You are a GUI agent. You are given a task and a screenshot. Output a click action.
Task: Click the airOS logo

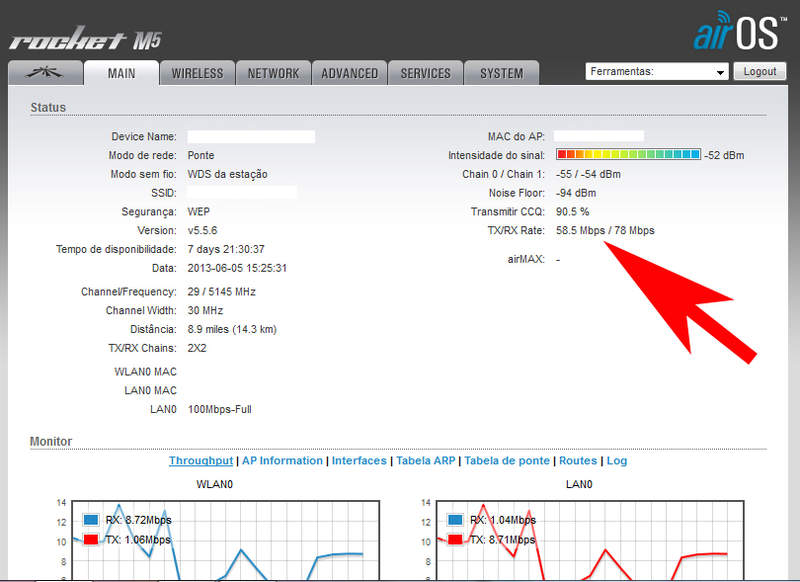(739, 31)
